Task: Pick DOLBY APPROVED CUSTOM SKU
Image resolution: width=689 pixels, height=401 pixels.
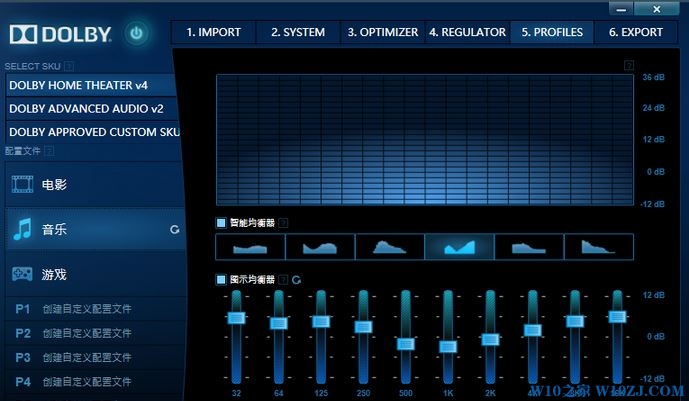Action: pos(93,132)
